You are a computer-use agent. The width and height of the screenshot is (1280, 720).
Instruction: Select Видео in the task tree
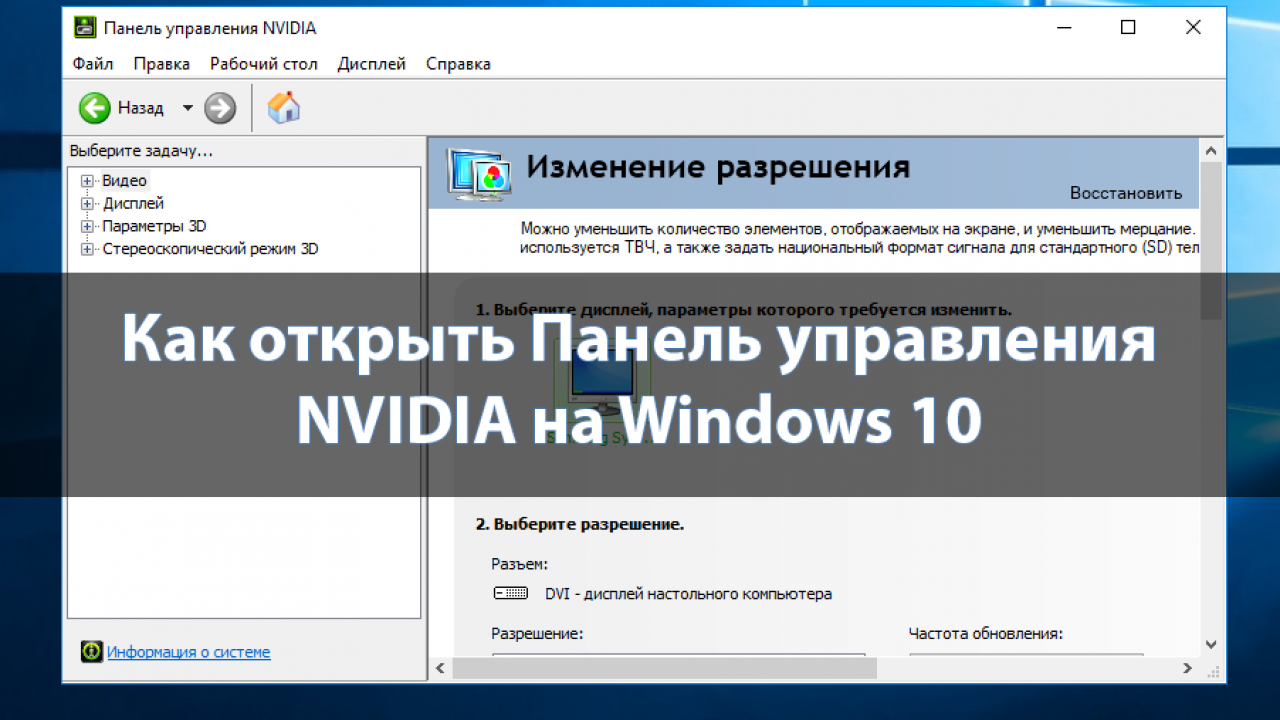pyautogui.click(x=124, y=181)
